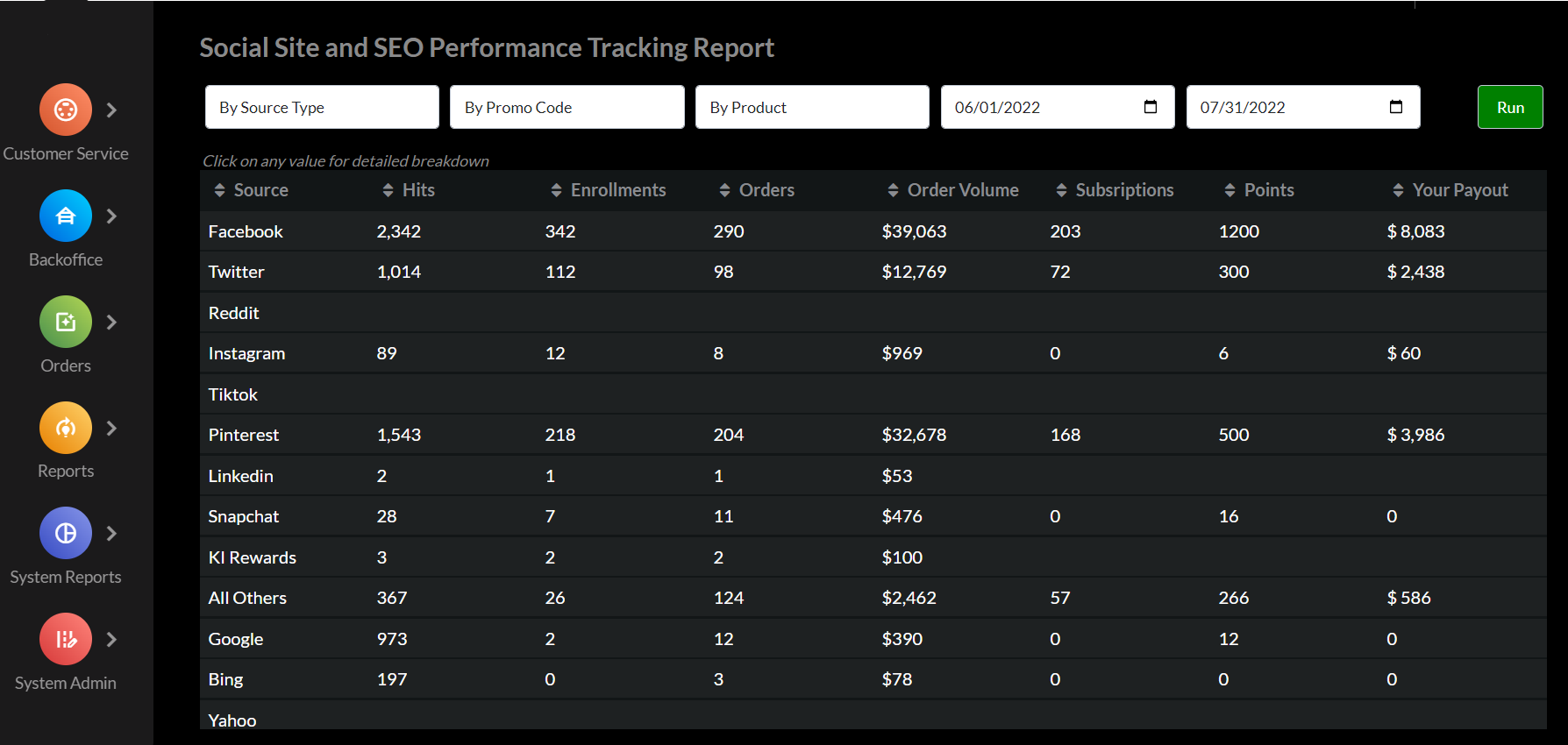
Task: Click Pinterest order volume $32,678
Action: 914,435
